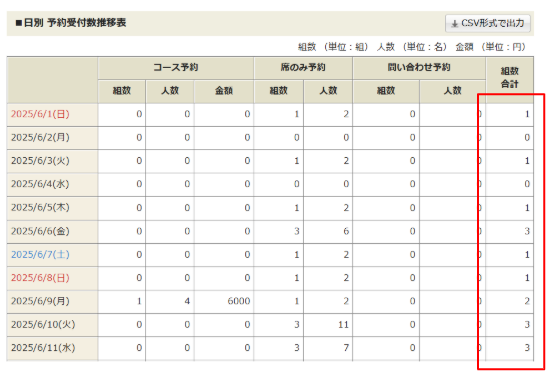The height and width of the screenshot is (380, 553).
Task: Select the 2025/6/3(火) date row label
Action: 40,161
